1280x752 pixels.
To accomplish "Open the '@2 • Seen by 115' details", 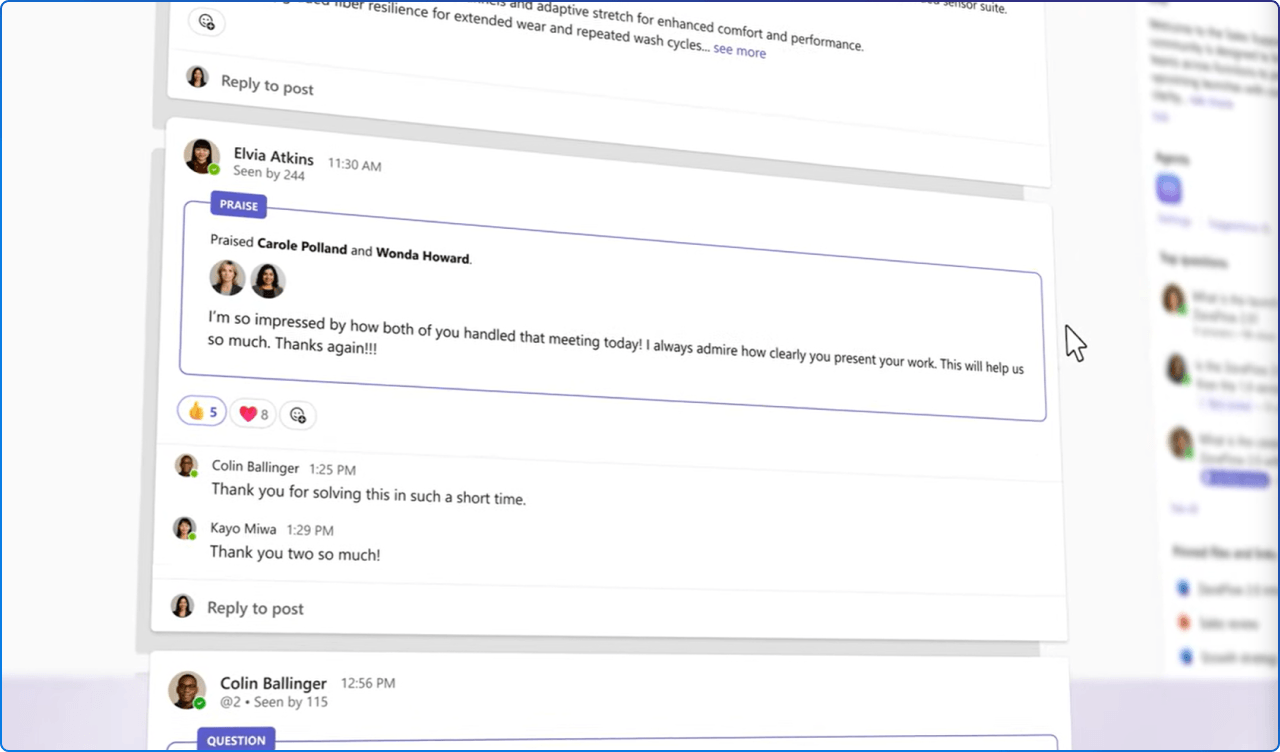I will point(274,702).
